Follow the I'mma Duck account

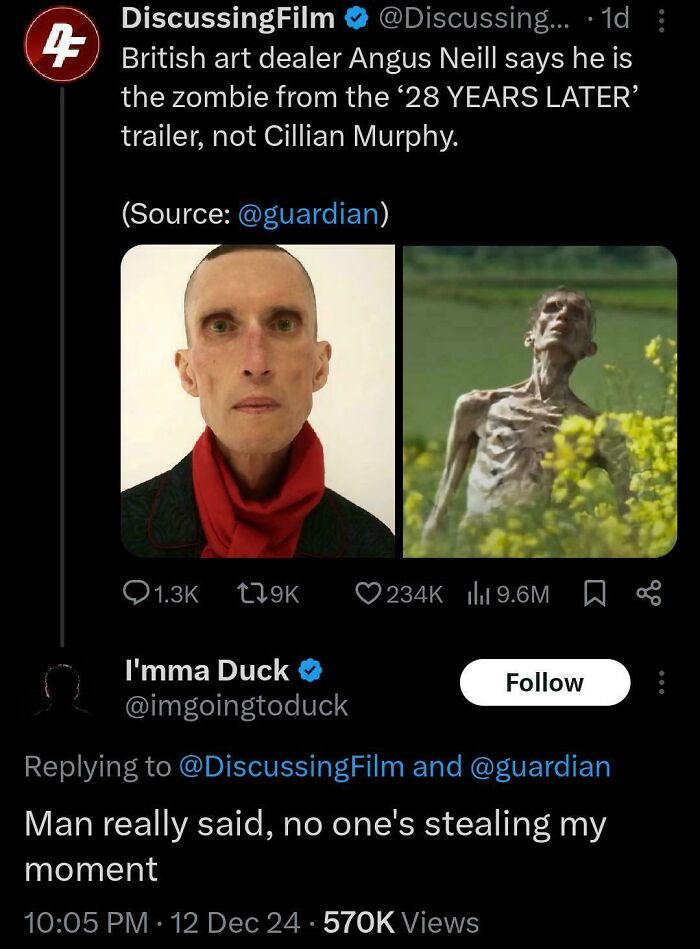(x=545, y=682)
